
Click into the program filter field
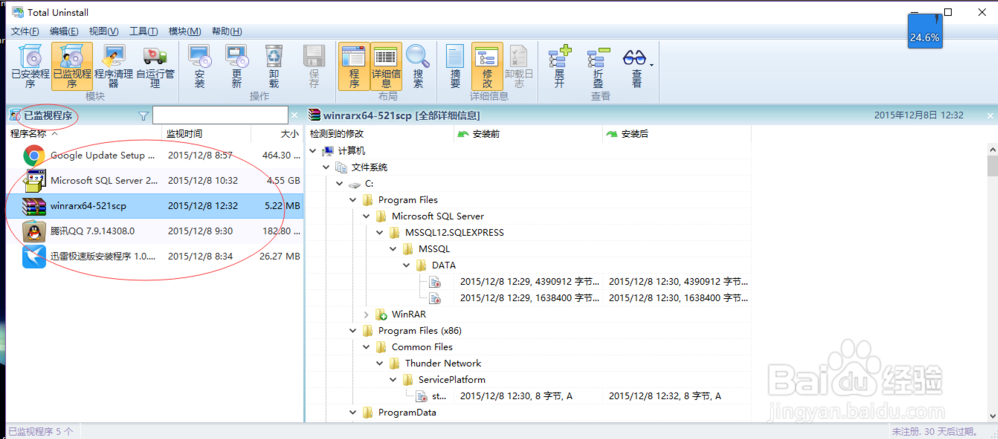click(220, 115)
